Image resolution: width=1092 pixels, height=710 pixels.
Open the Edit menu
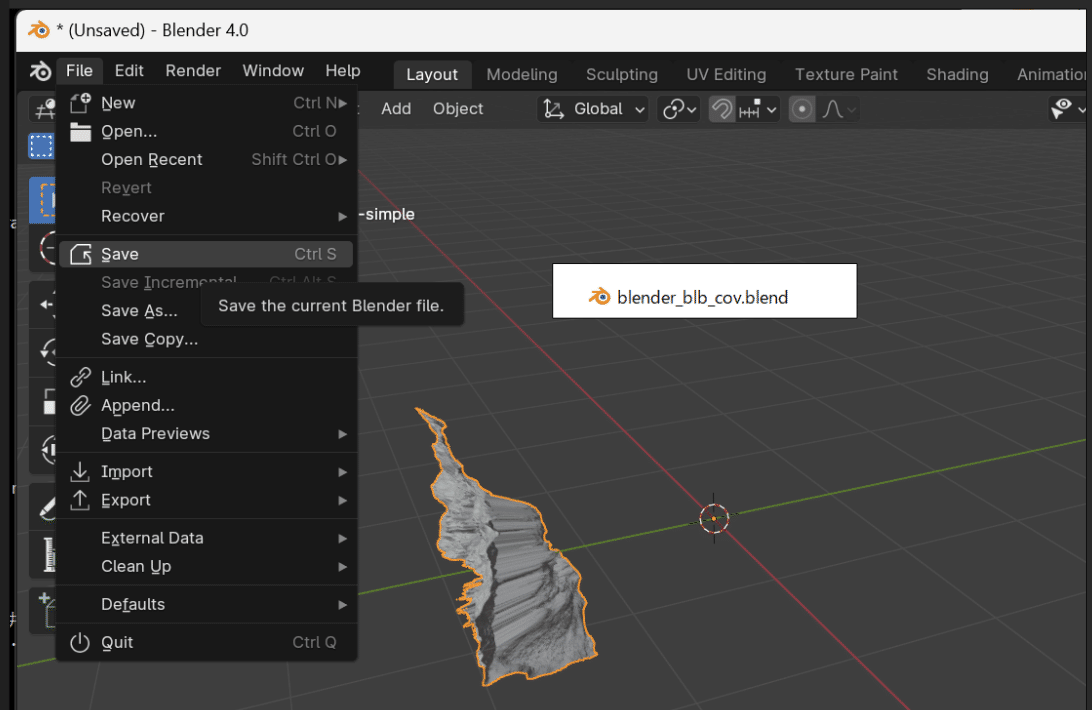tap(128, 71)
